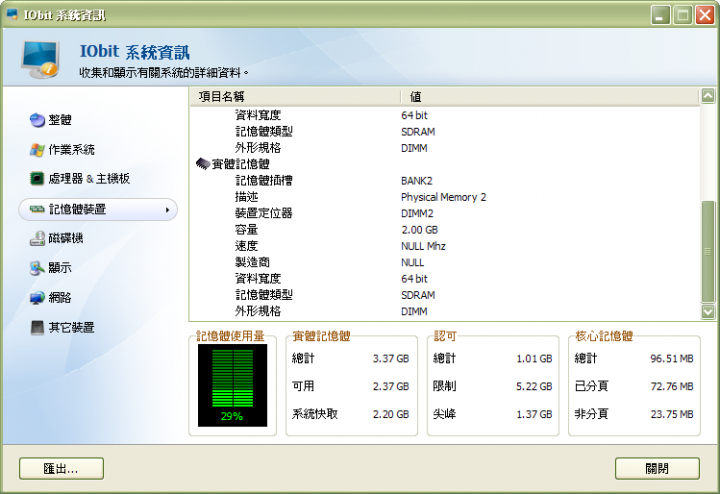
Task: Click the scrollbar up arrow
Action: point(708,96)
